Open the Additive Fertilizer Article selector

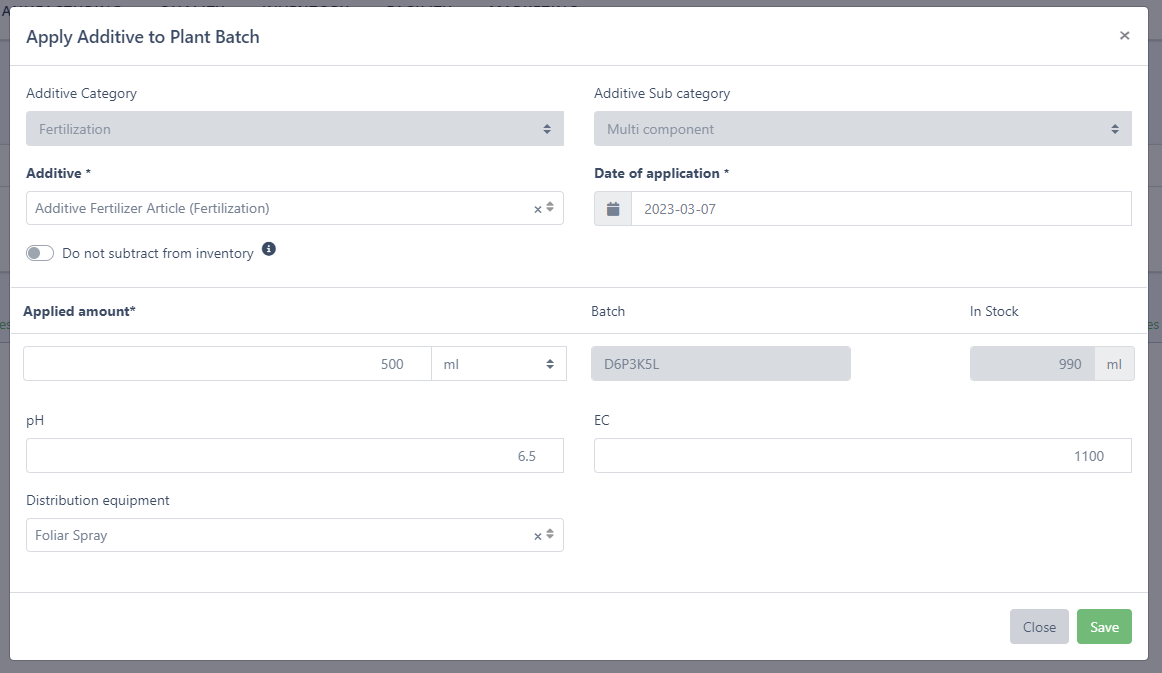coord(280,209)
